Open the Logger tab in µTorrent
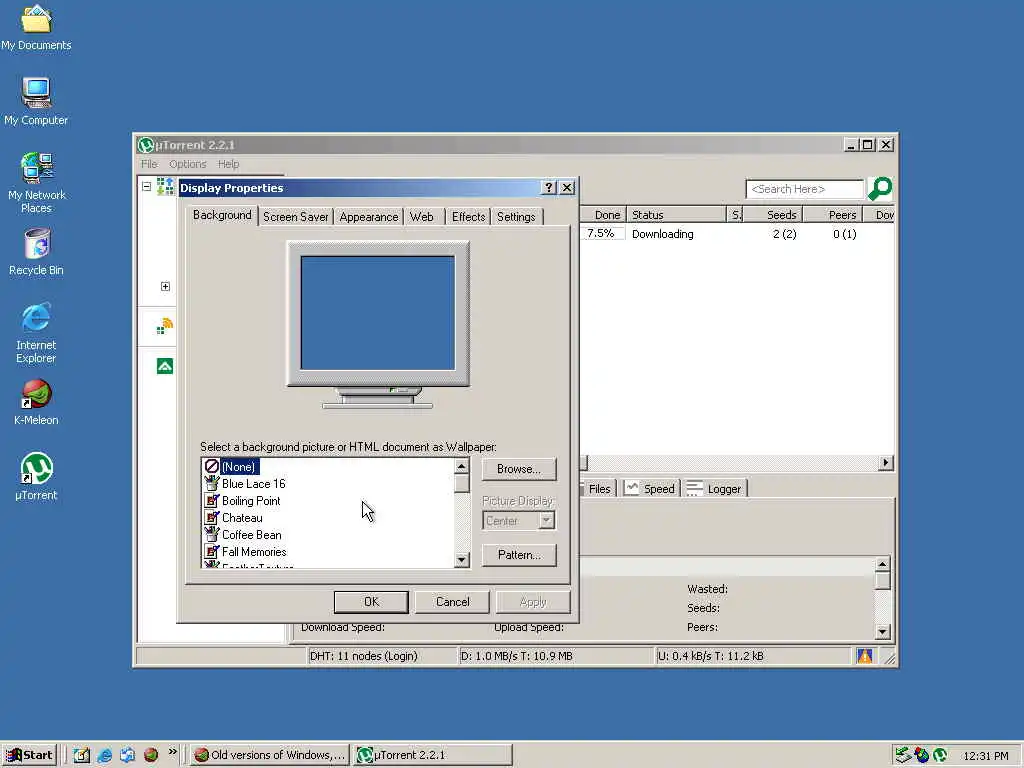The image size is (1024, 768). (x=714, y=488)
